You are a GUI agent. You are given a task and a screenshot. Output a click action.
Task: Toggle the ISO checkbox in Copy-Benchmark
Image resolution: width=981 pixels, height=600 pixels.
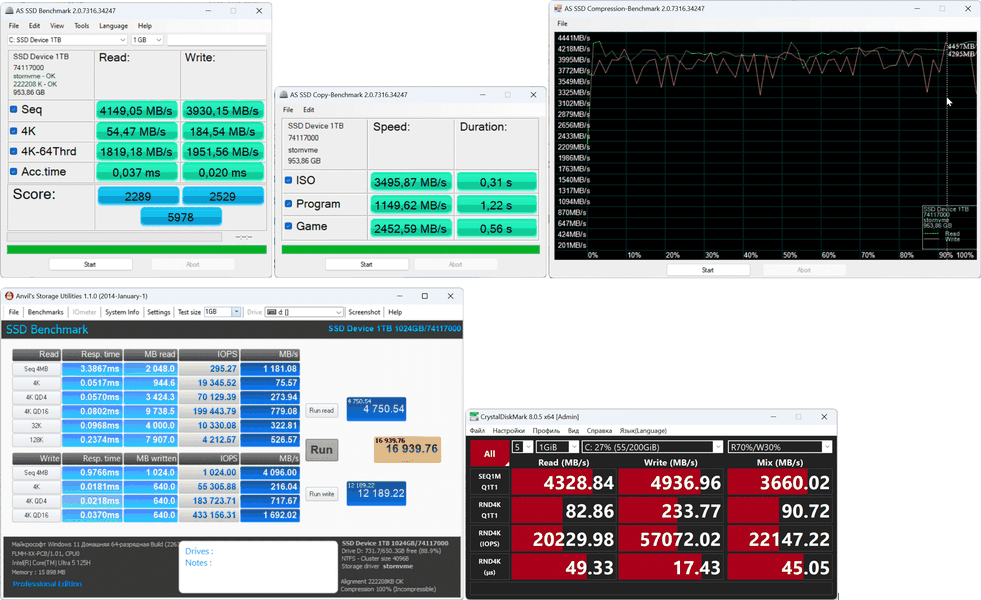288,180
